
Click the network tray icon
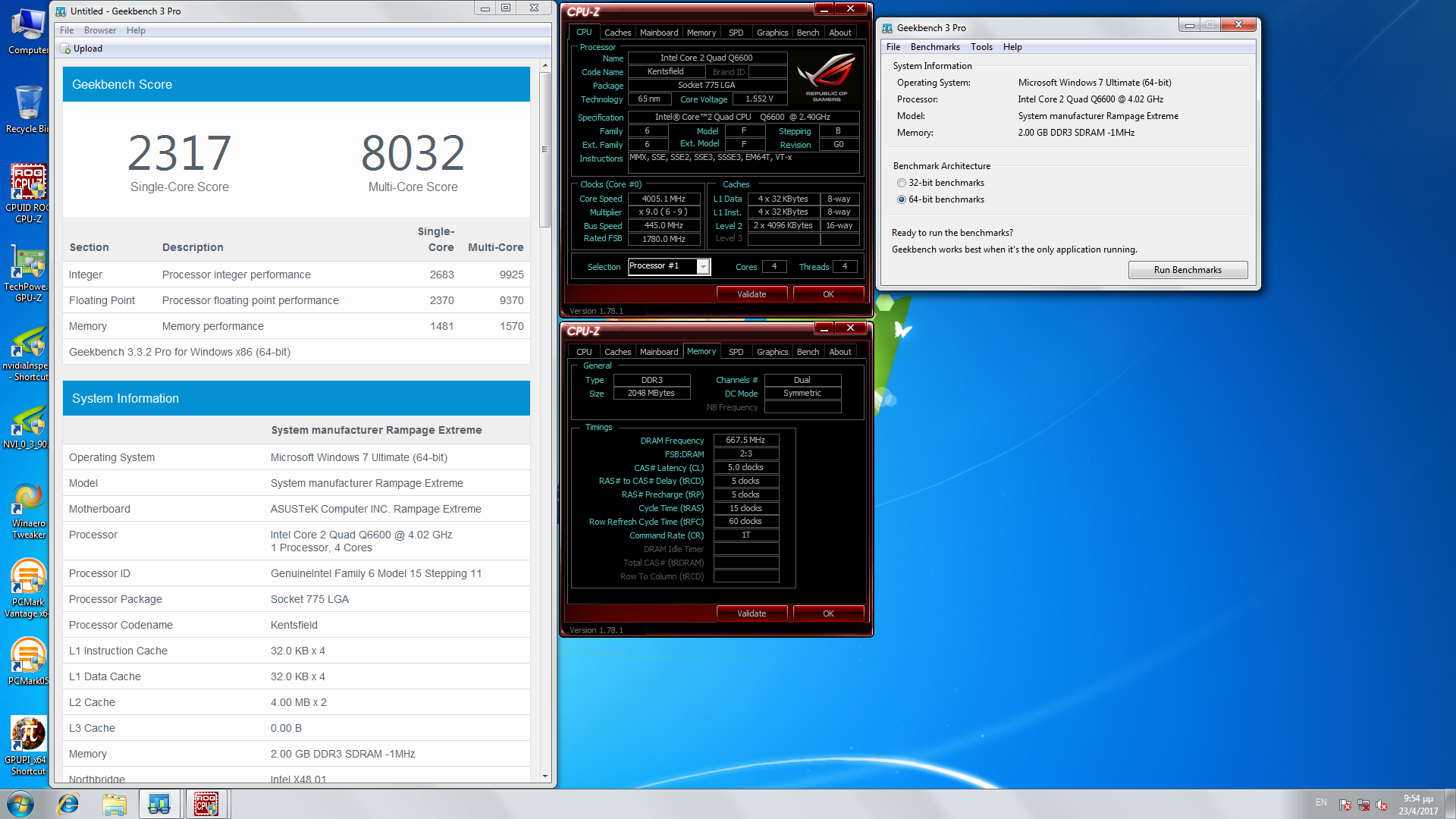click(x=1363, y=805)
